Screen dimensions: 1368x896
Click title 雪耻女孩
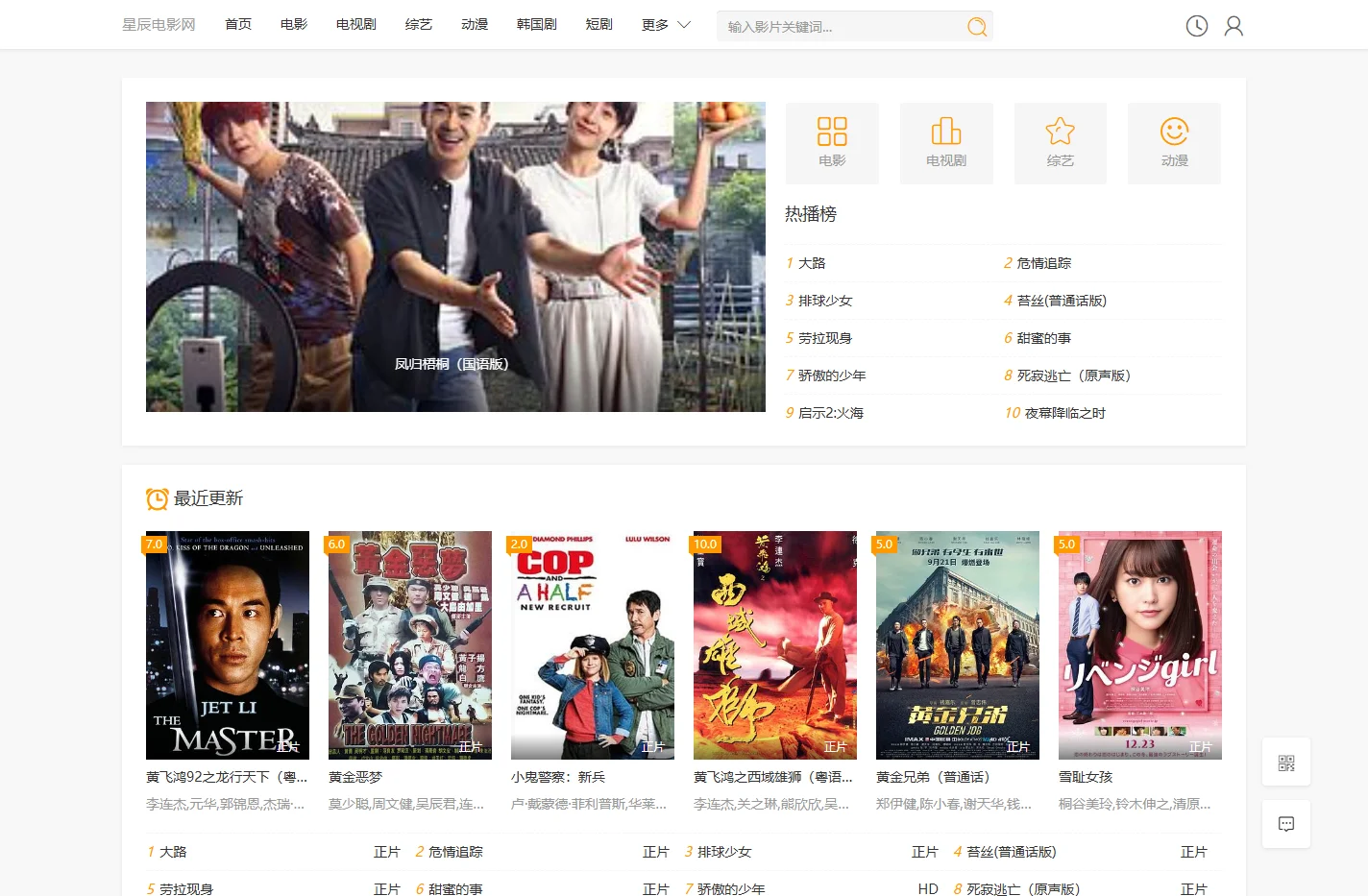pos(1086,777)
